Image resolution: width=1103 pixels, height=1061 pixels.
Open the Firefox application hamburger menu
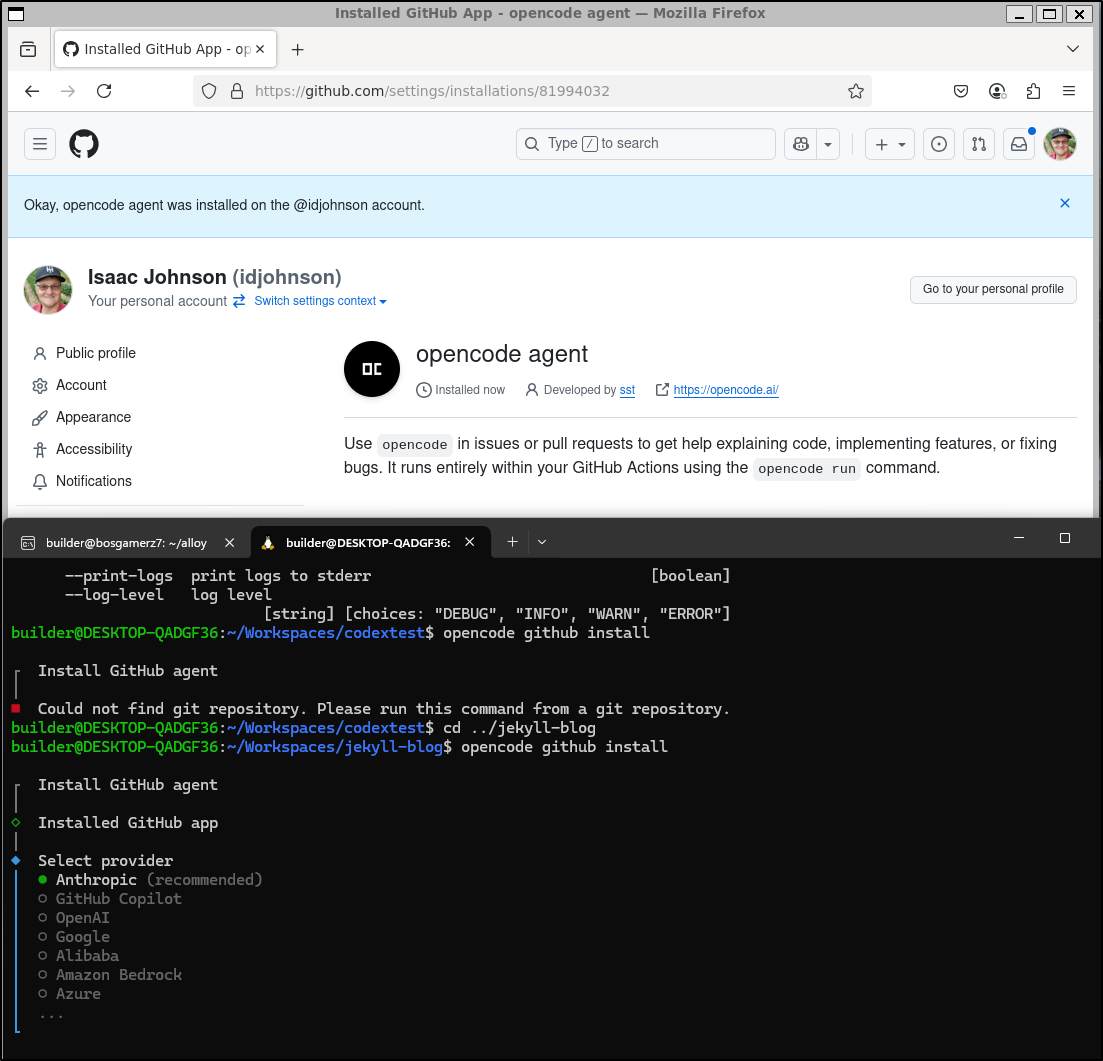1069,91
